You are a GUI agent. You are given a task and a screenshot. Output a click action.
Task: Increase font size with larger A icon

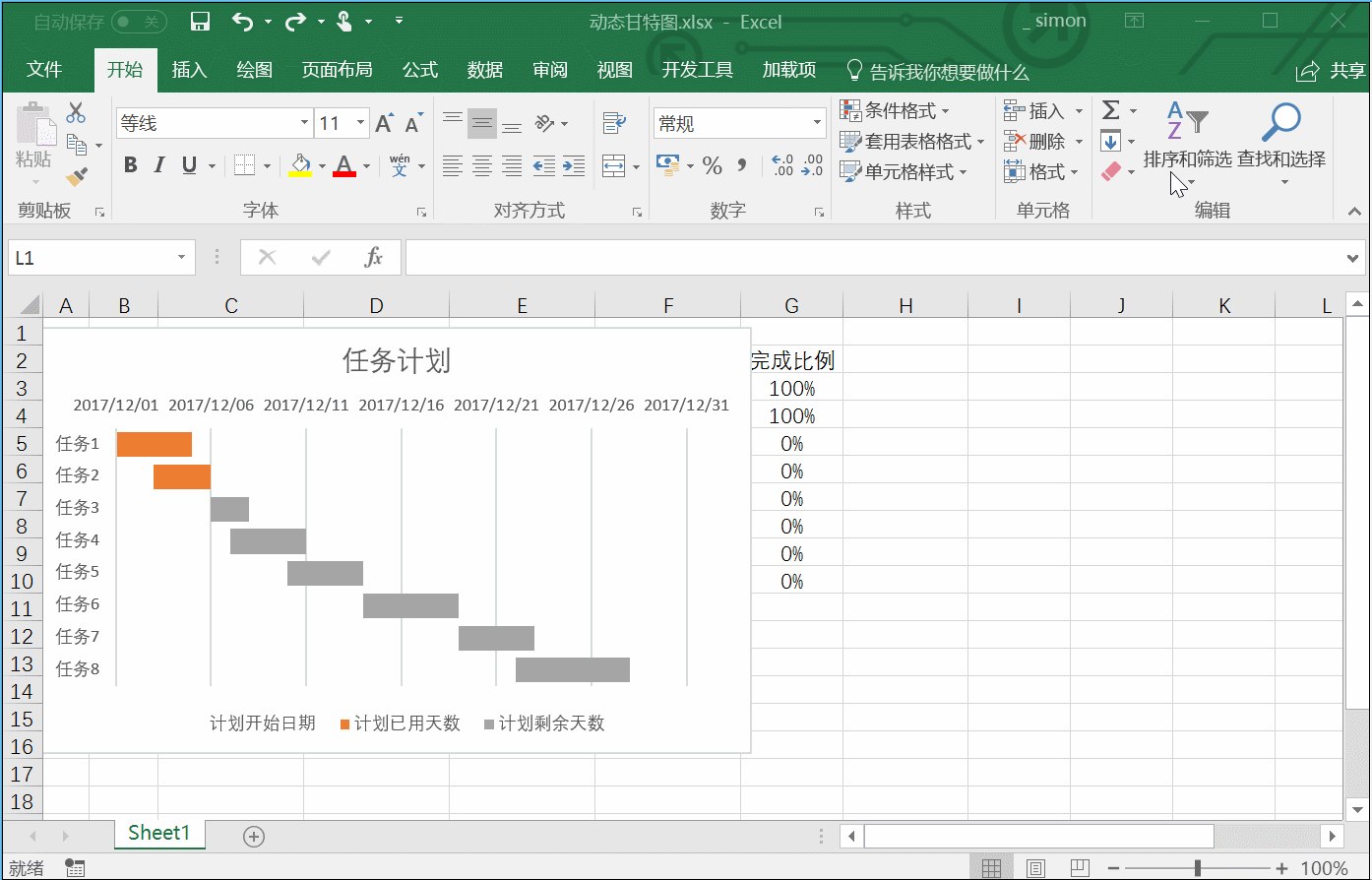tap(385, 123)
